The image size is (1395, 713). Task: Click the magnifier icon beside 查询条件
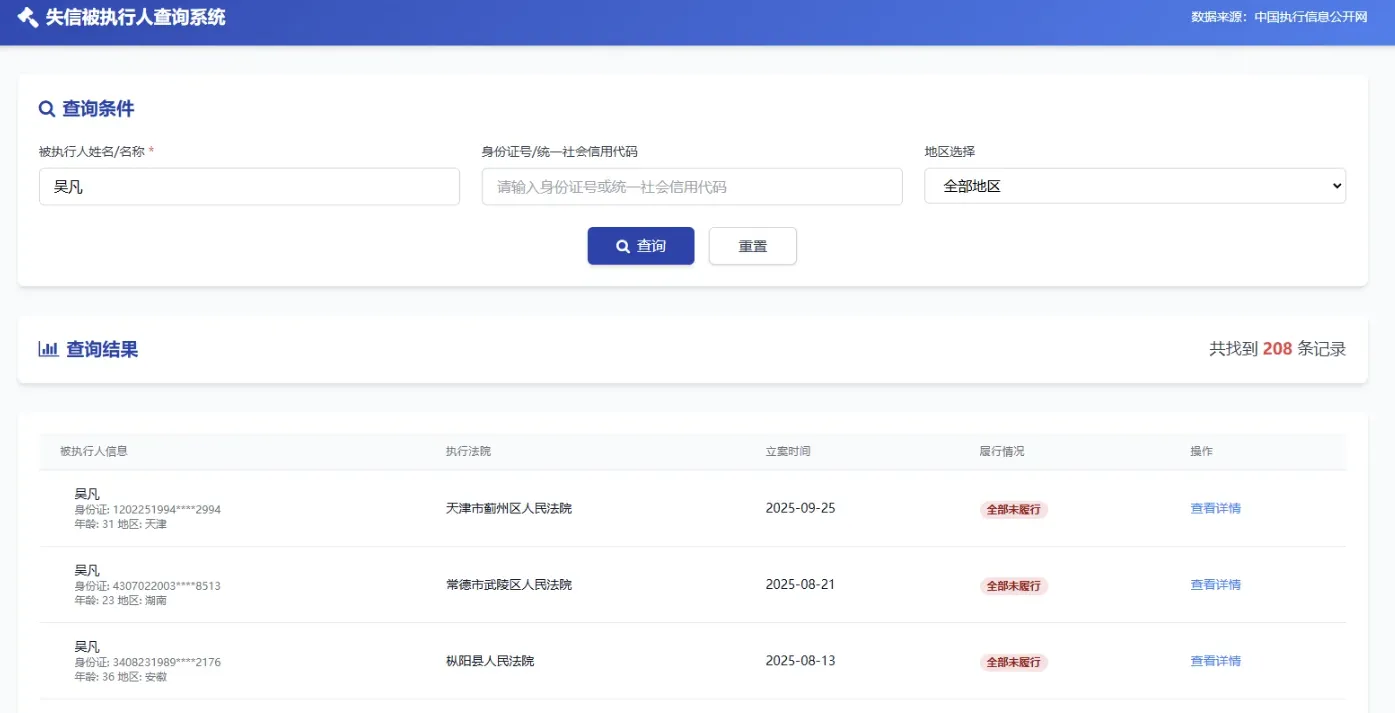click(46, 108)
